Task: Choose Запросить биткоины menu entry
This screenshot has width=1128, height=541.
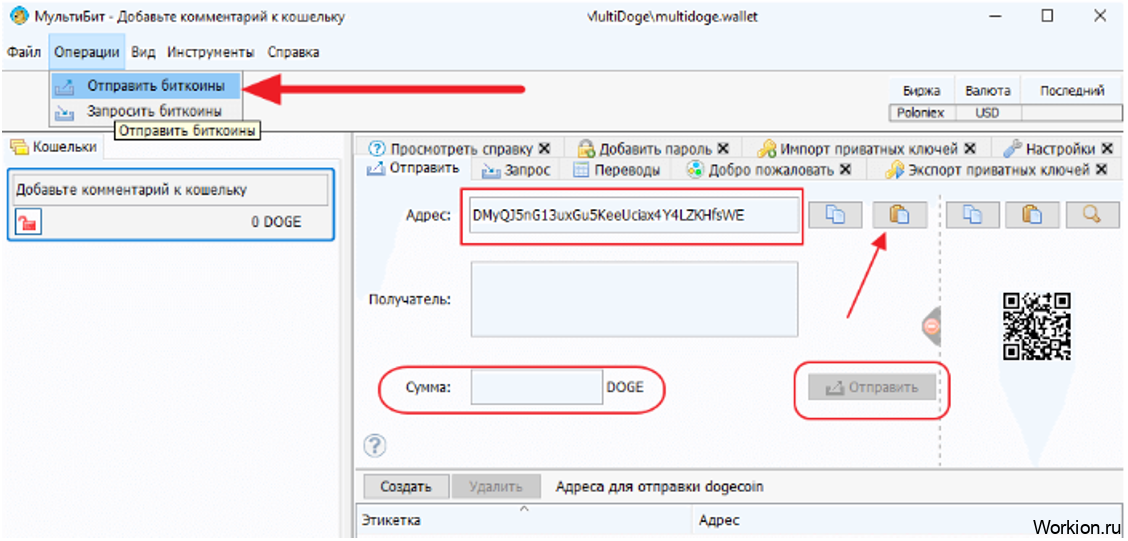Action: coord(154,111)
